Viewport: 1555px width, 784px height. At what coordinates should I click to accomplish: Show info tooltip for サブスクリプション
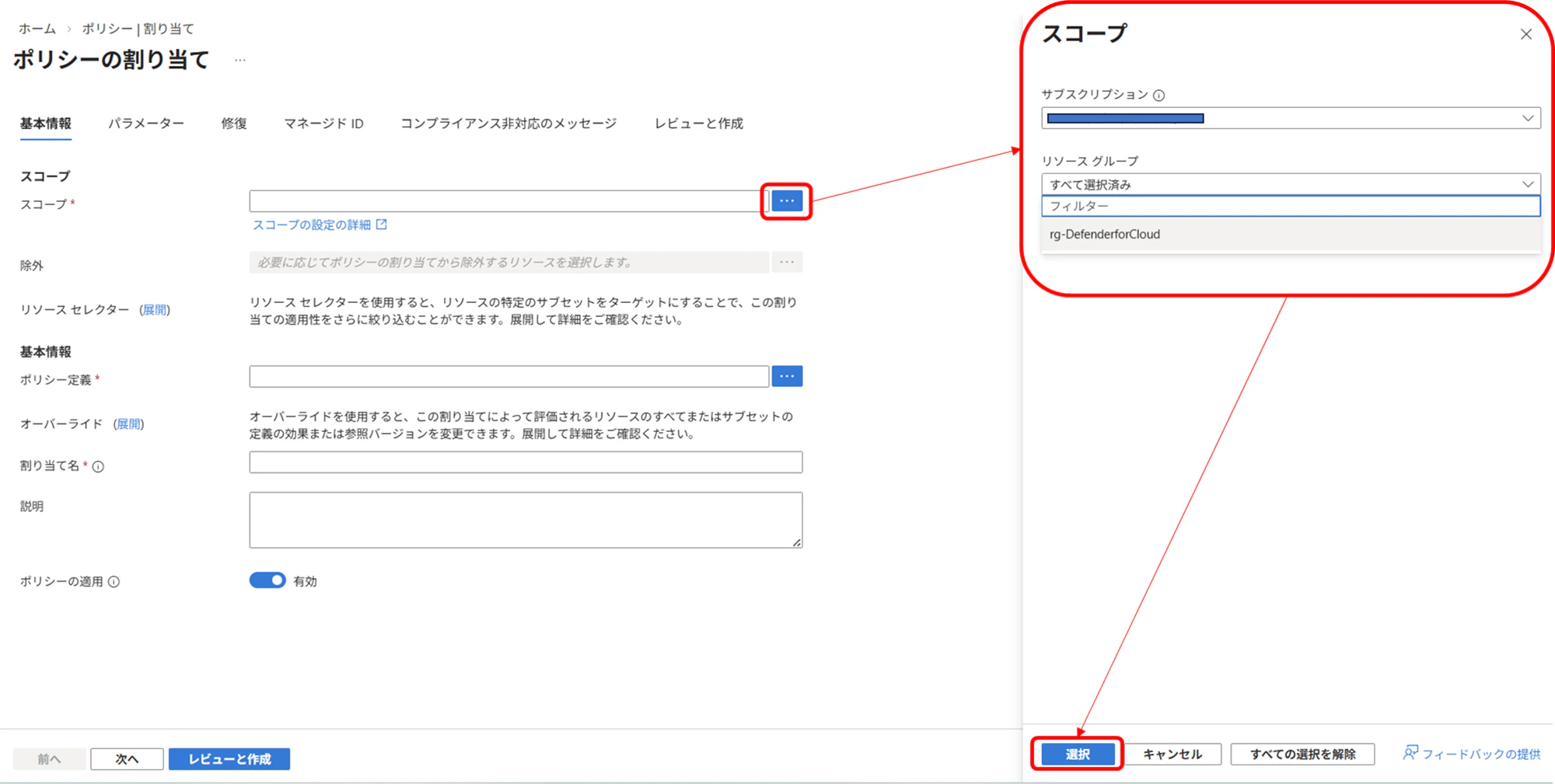point(1158,96)
